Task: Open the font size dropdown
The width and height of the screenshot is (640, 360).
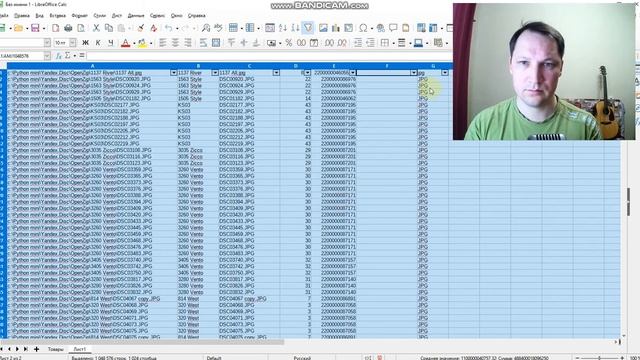Action: [x=73, y=42]
